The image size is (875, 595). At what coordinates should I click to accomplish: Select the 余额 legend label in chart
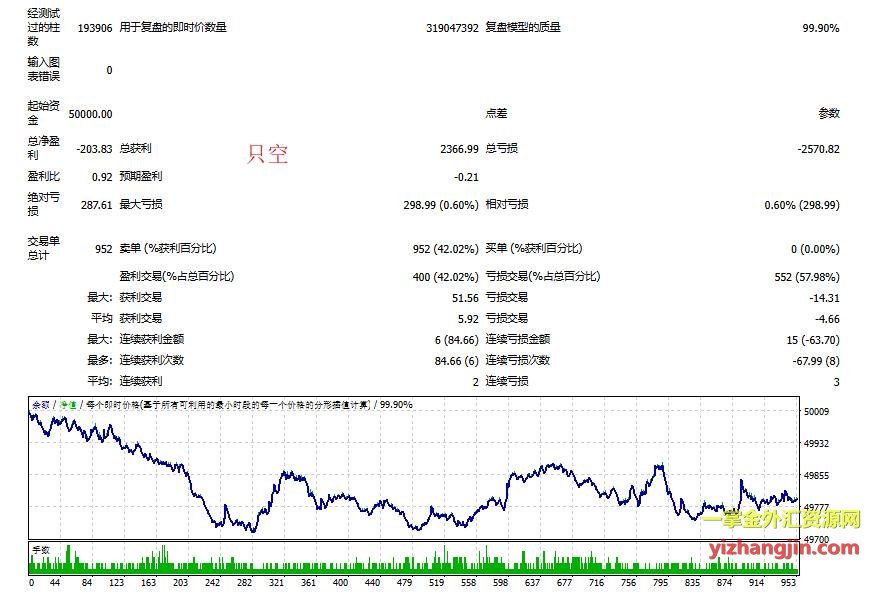pos(41,405)
